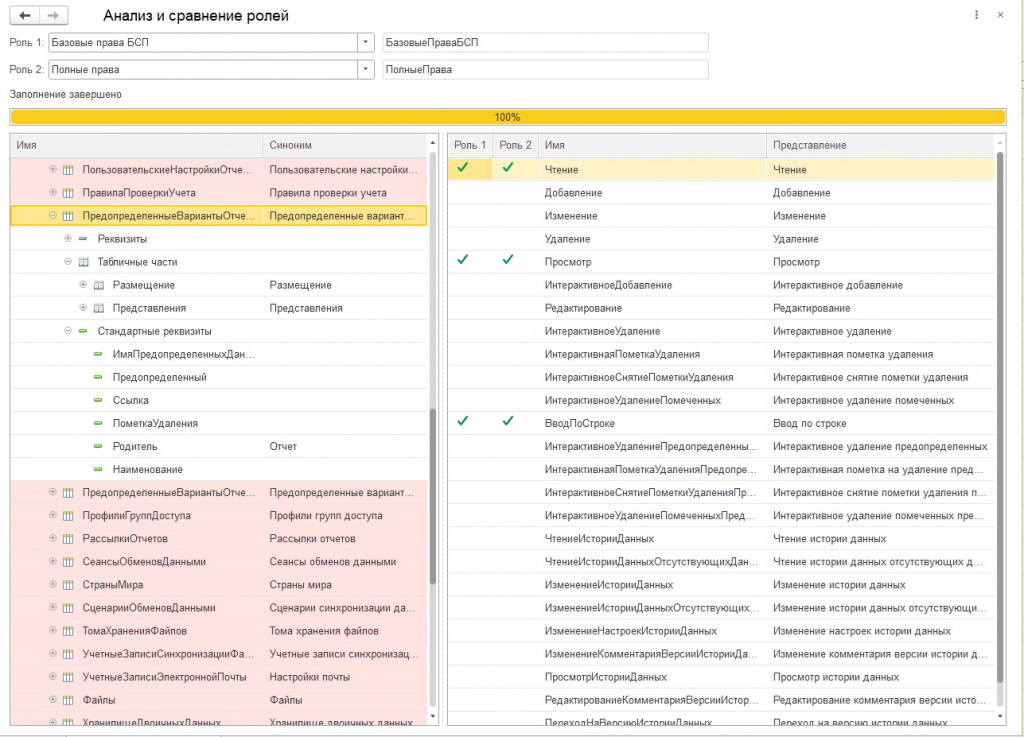Click Роль 1 cell in Добавление row
This screenshot has width=1024, height=737.
click(470, 193)
